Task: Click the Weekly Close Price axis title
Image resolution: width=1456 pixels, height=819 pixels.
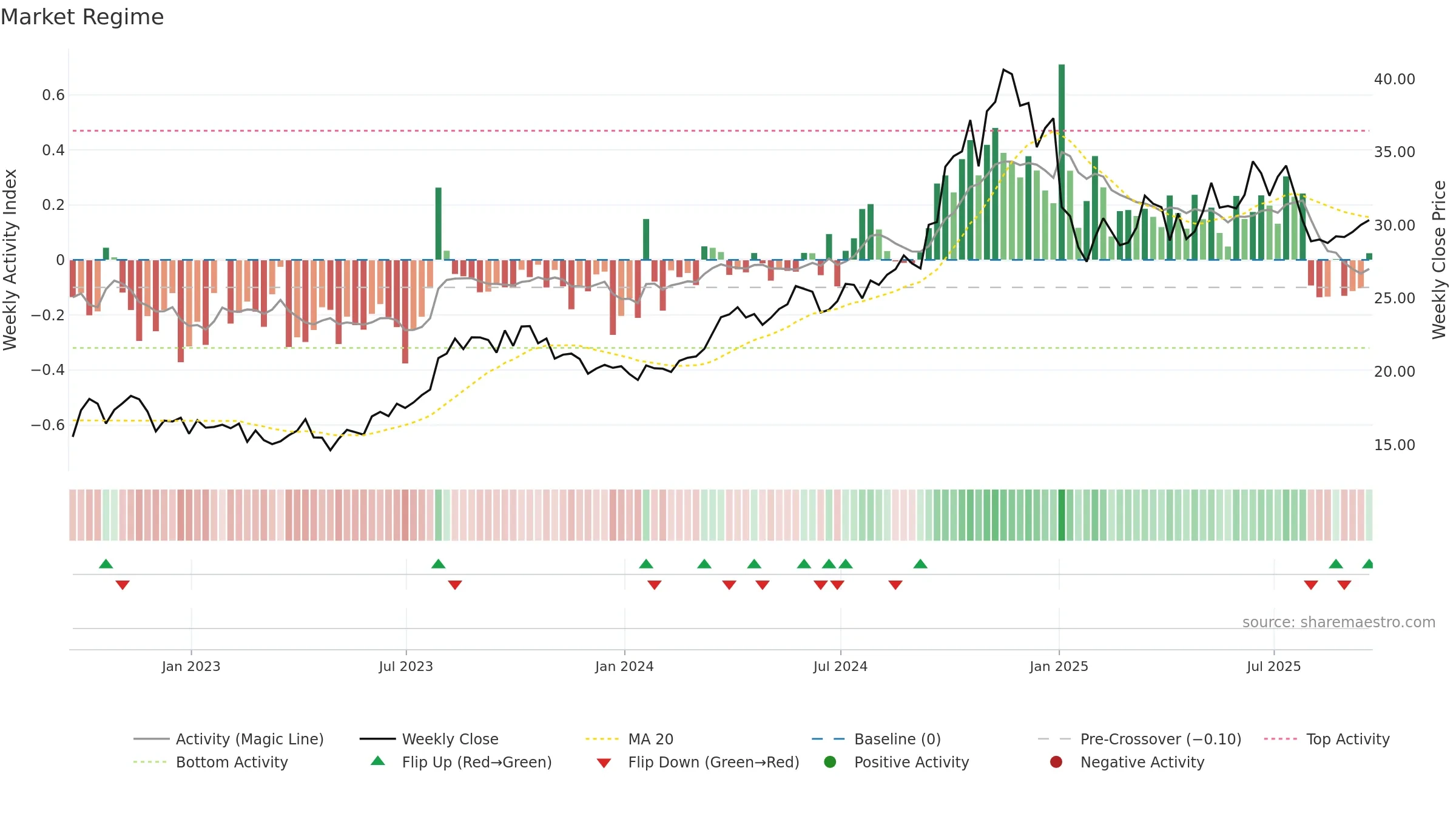Action: 1439,260
